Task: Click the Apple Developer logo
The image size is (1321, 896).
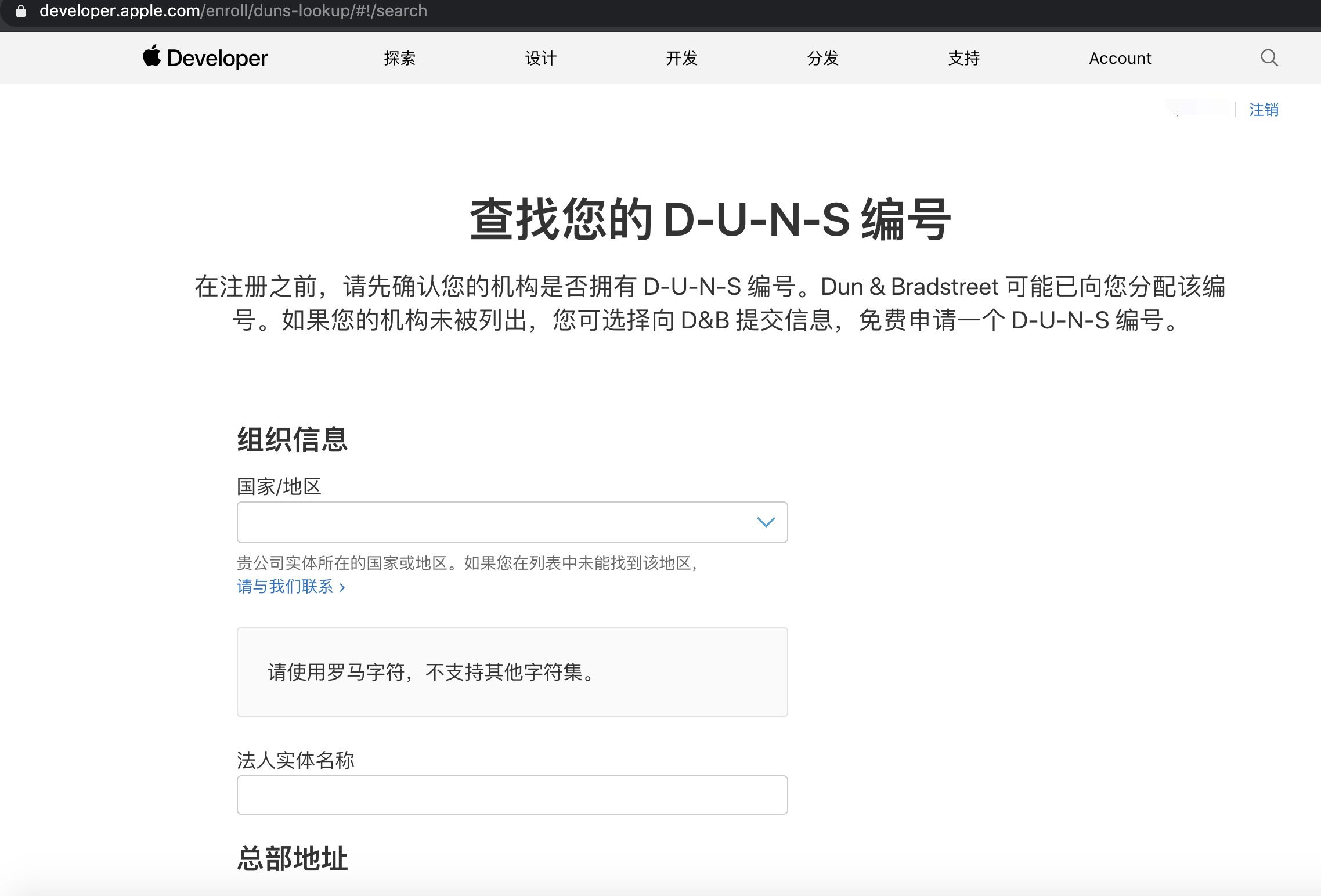Action: [205, 57]
